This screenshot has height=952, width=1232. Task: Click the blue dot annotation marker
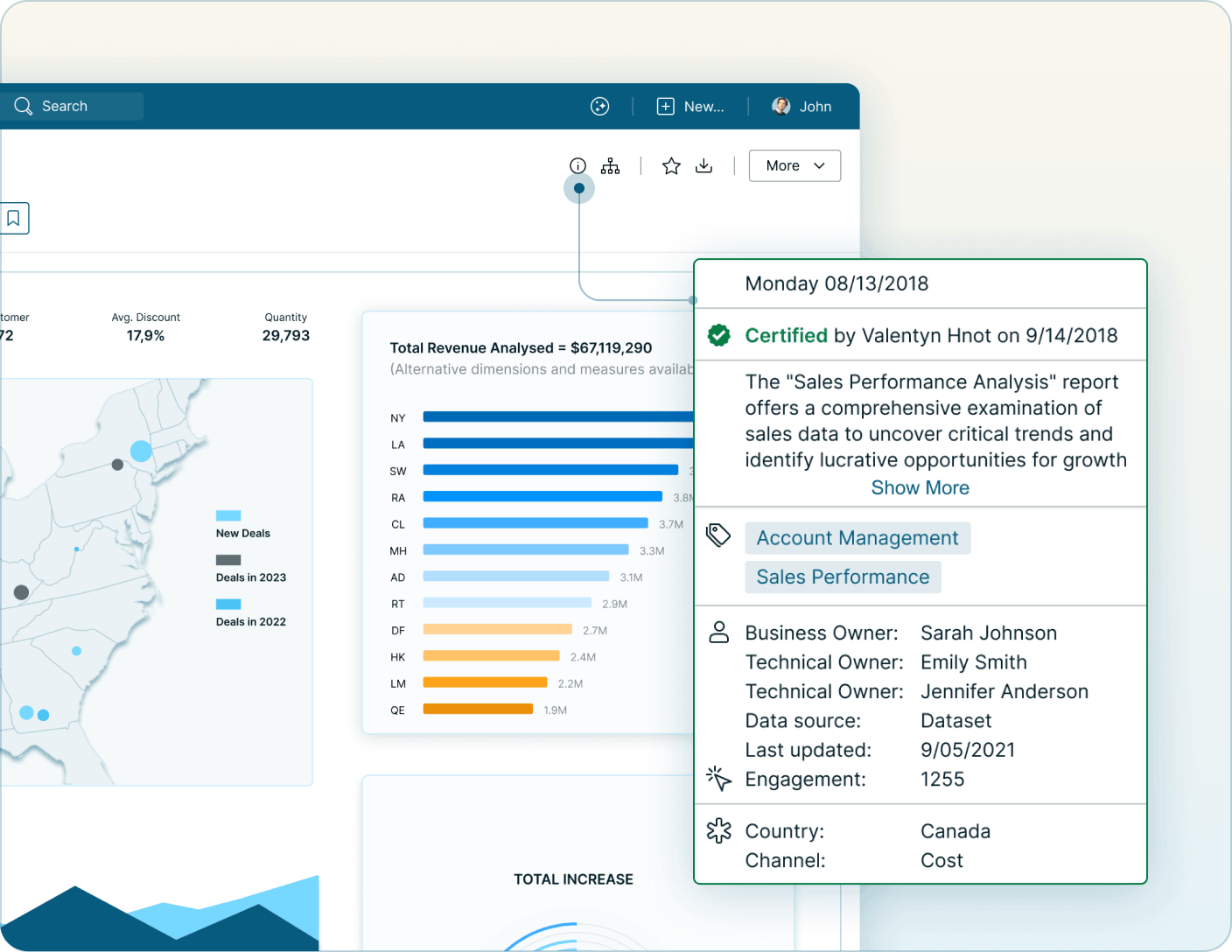(578, 188)
